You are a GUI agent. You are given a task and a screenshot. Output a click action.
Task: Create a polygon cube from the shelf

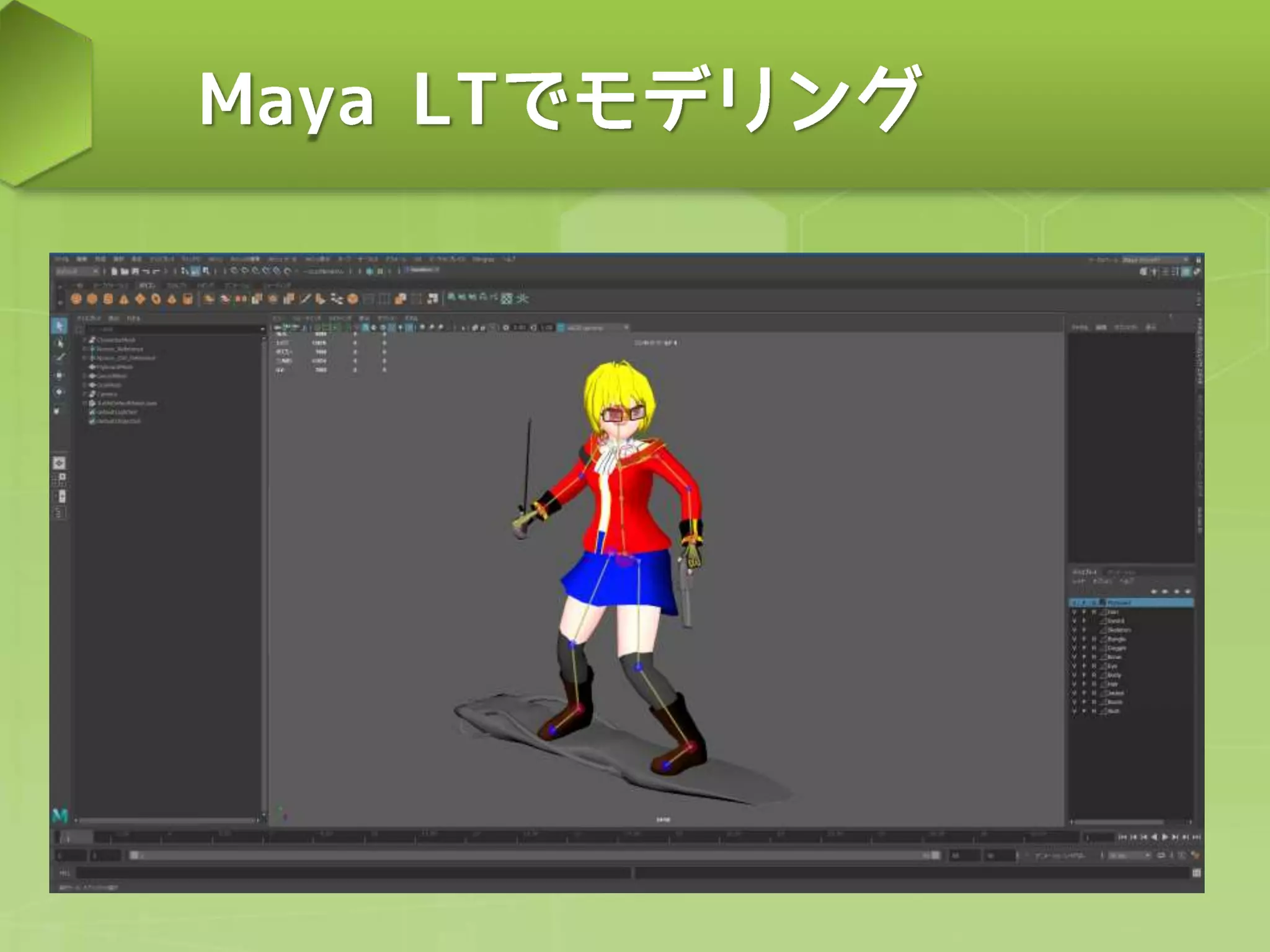(x=92, y=299)
